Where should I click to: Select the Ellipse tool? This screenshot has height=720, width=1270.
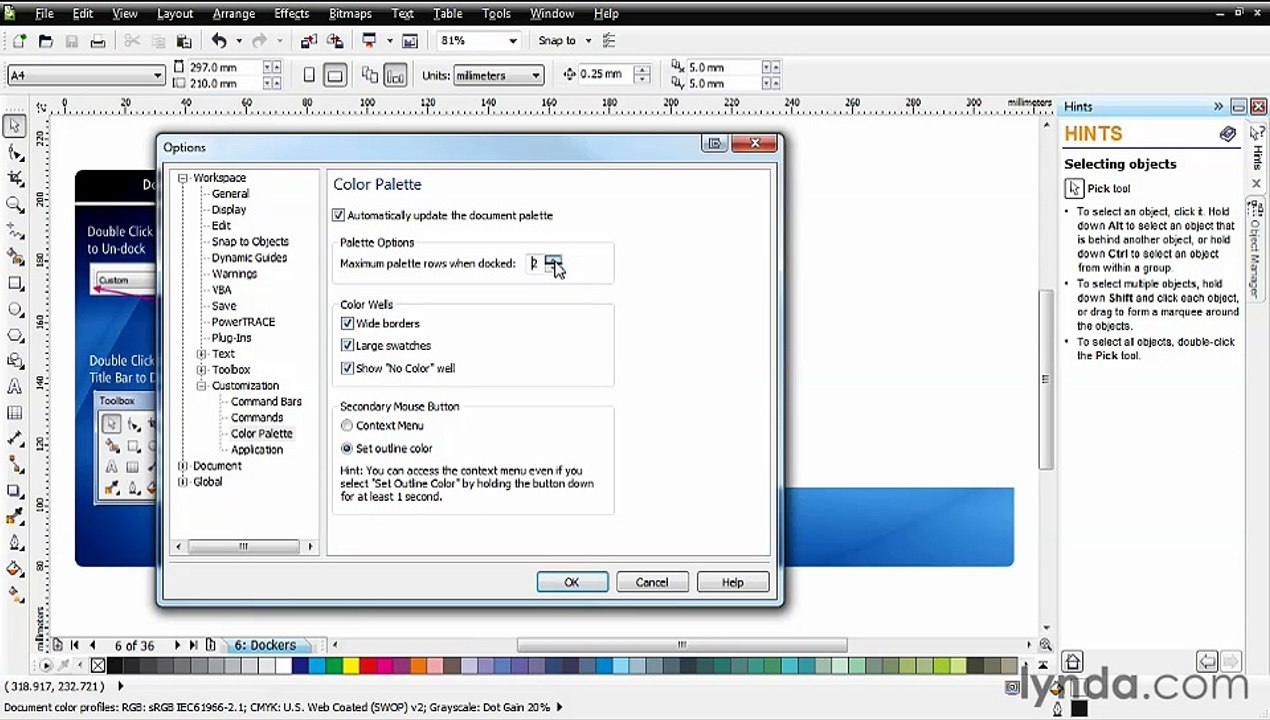click(15, 309)
